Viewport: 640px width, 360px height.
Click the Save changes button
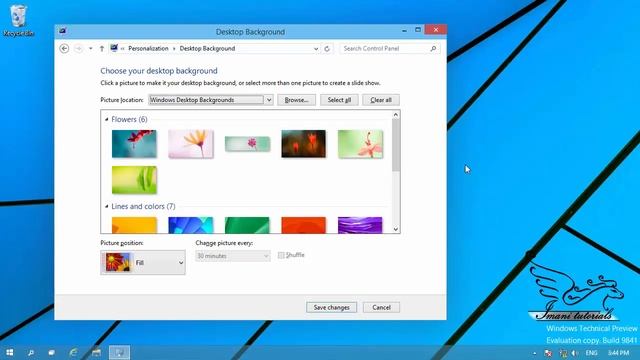click(331, 307)
